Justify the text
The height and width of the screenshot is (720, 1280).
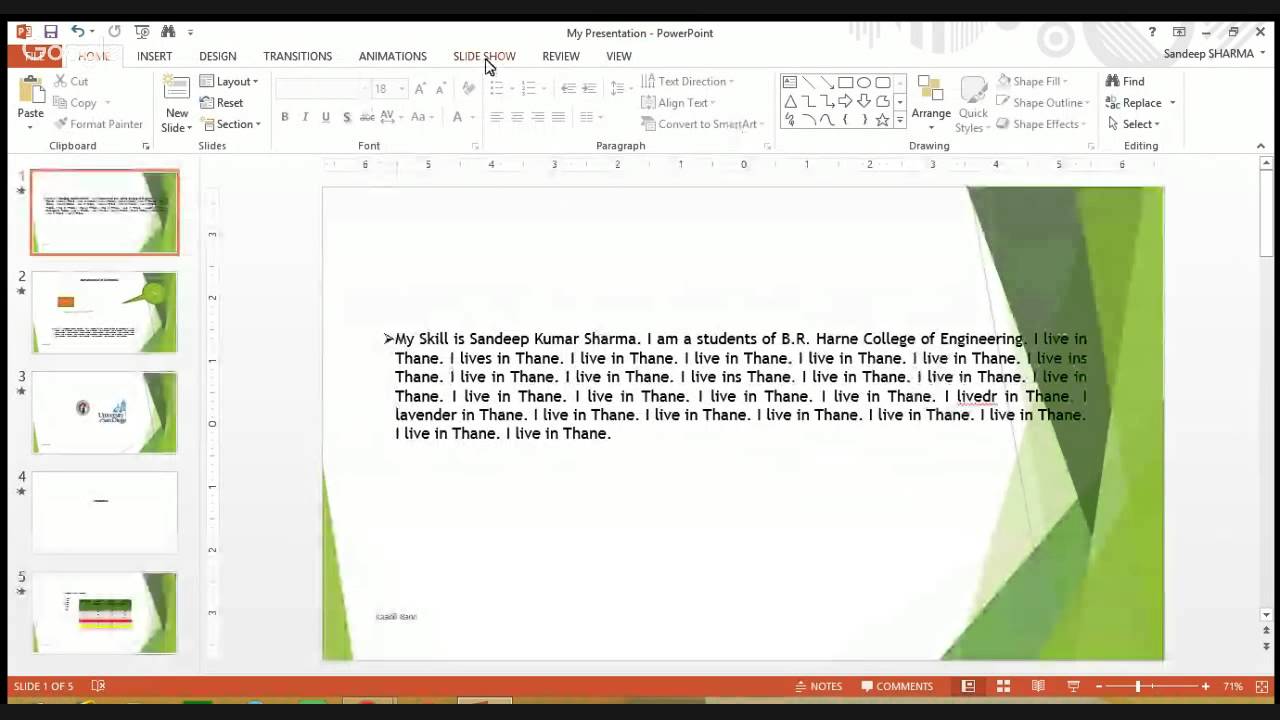(x=558, y=117)
